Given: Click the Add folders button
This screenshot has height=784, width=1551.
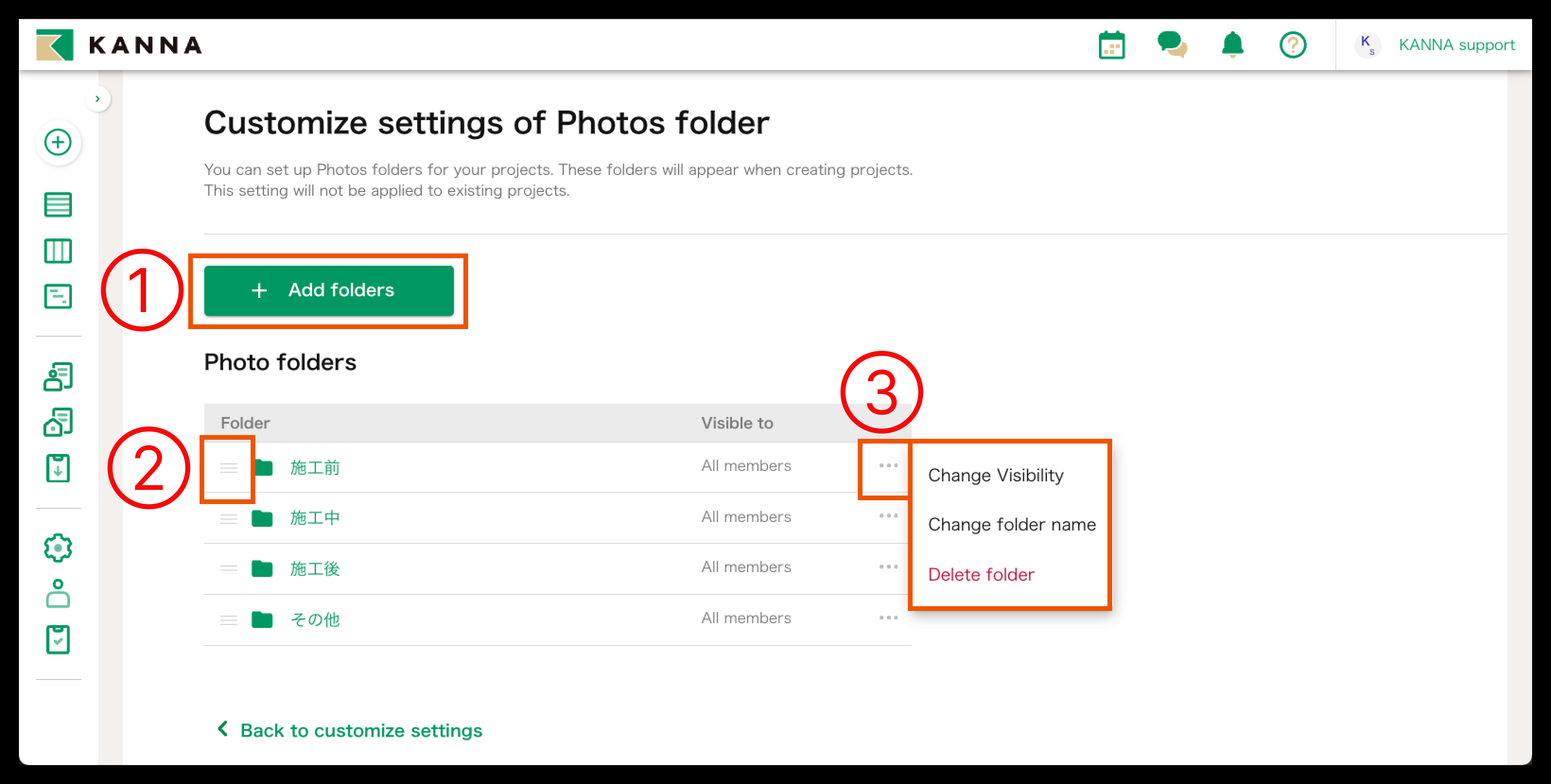Looking at the screenshot, I should pyautogui.click(x=329, y=290).
